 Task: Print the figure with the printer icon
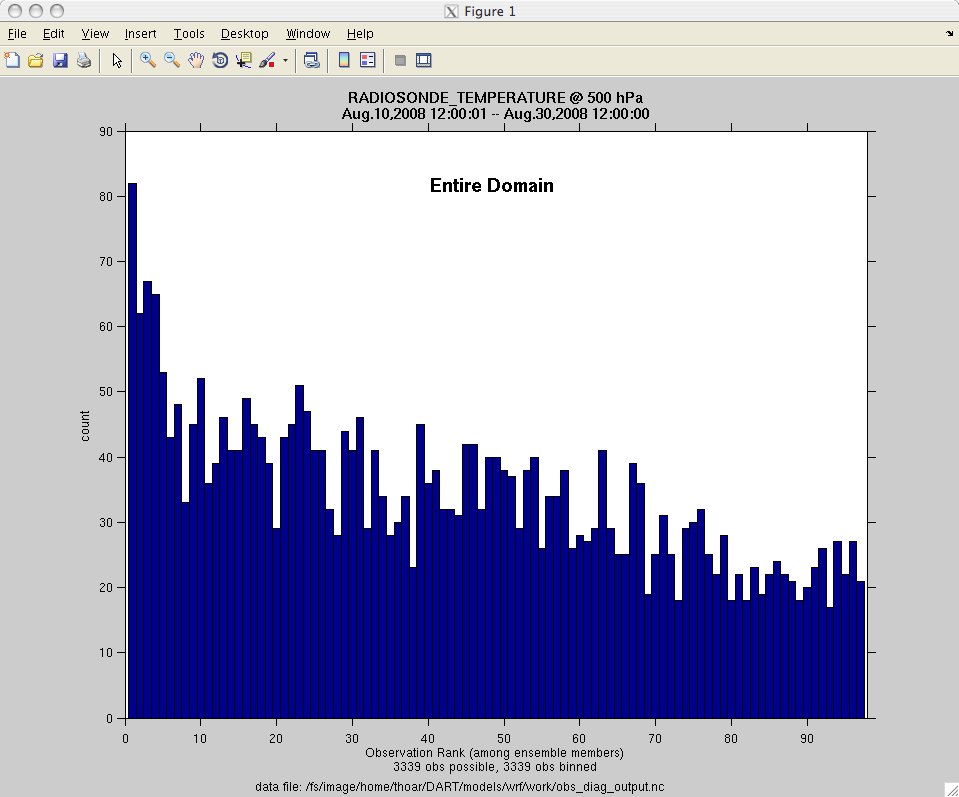pyautogui.click(x=84, y=60)
